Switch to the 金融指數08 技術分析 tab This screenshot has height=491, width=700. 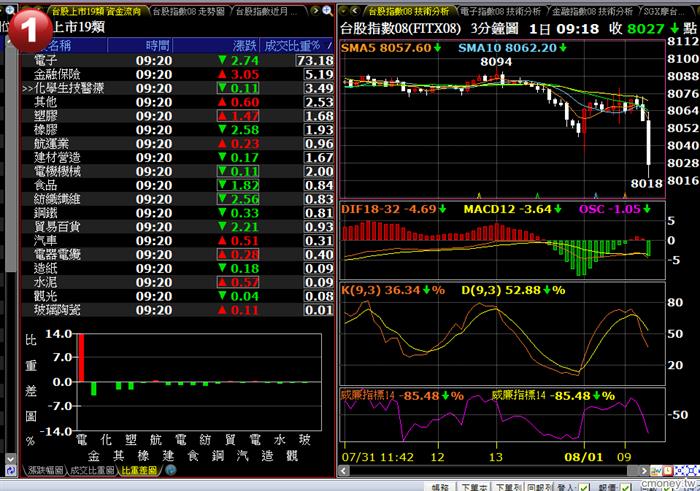[x=592, y=11]
